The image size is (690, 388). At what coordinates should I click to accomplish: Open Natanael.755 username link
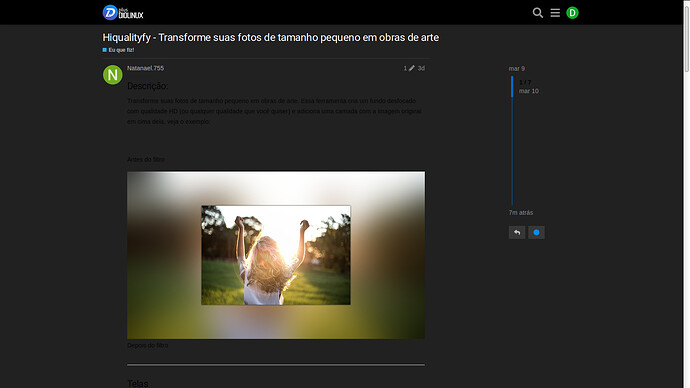[145, 68]
